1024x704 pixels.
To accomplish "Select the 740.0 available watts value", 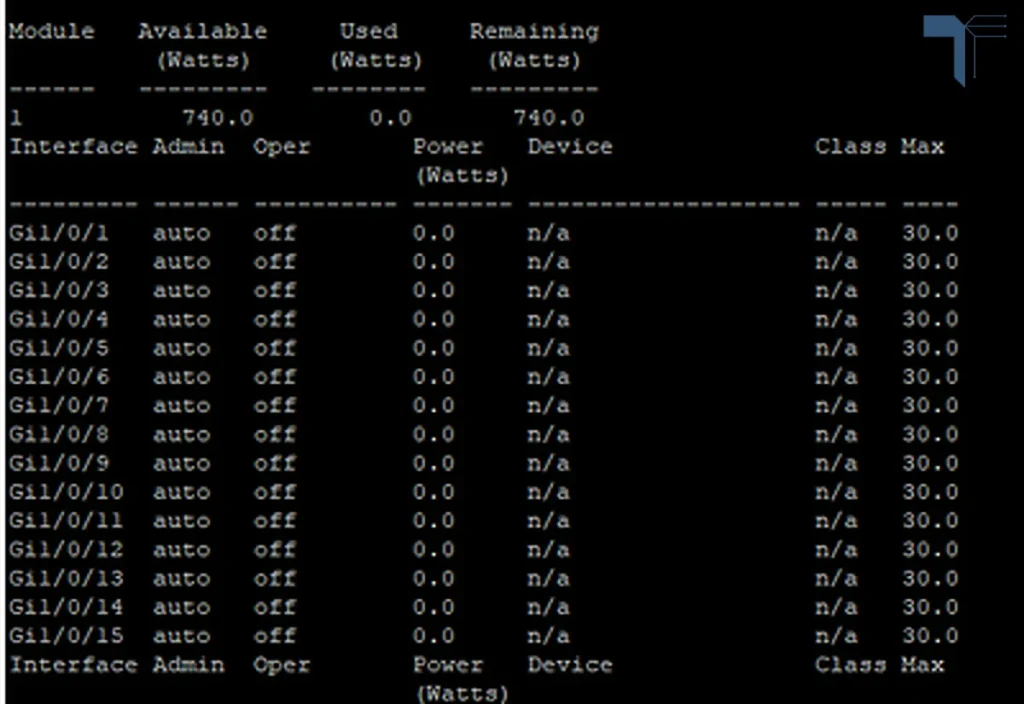I will pos(217,118).
